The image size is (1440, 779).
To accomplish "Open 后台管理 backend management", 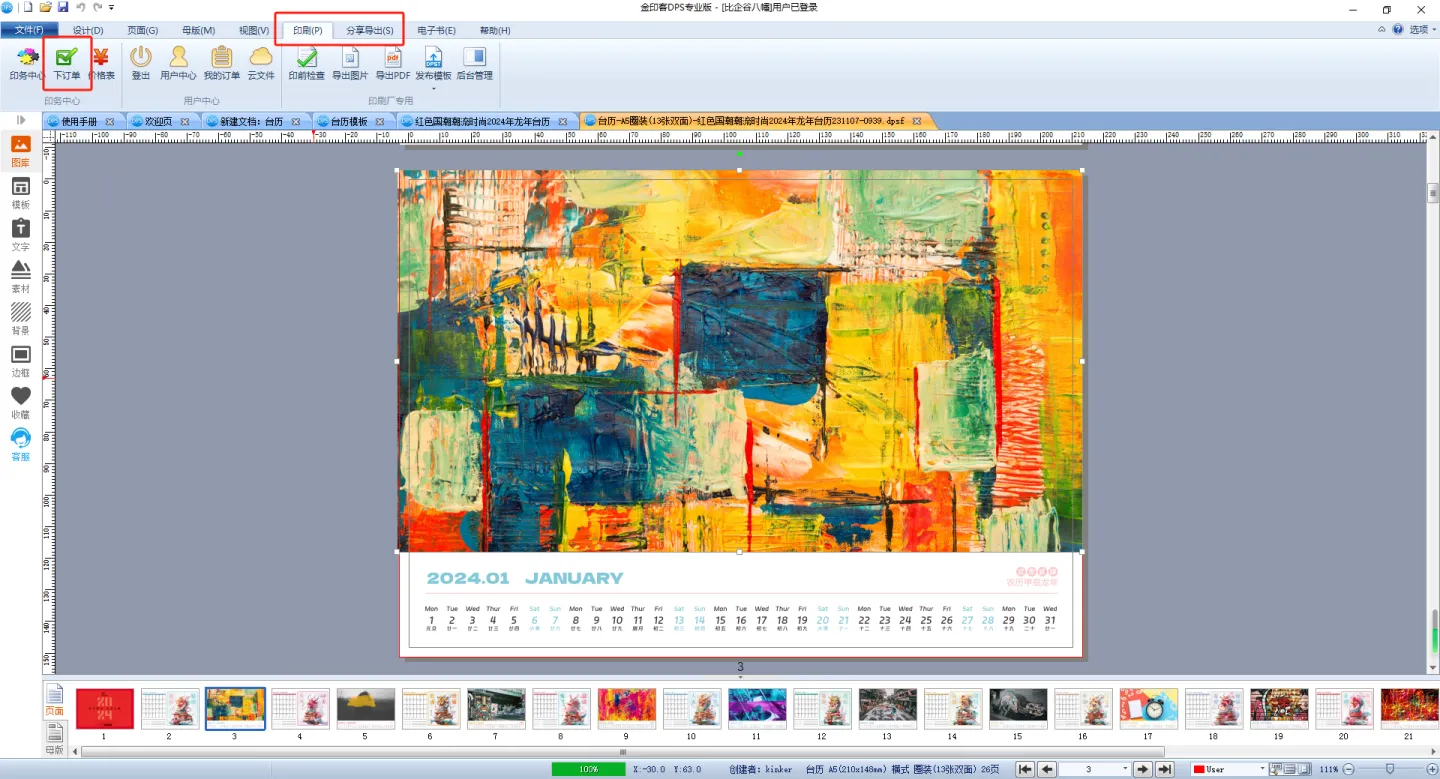I will click(475, 62).
